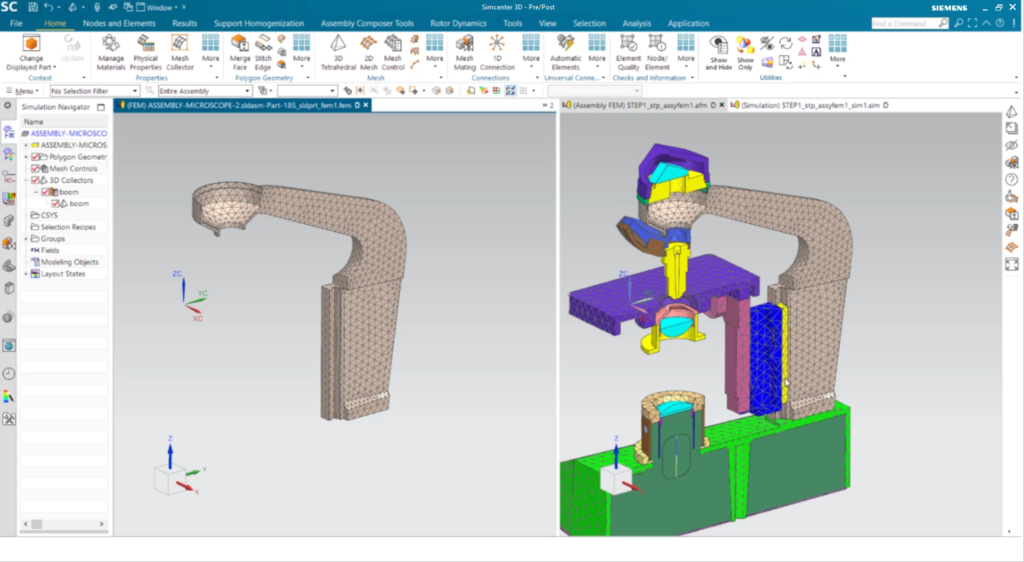Toggle the Mesh Controls checkbox
The image size is (1024, 562).
pos(36,169)
